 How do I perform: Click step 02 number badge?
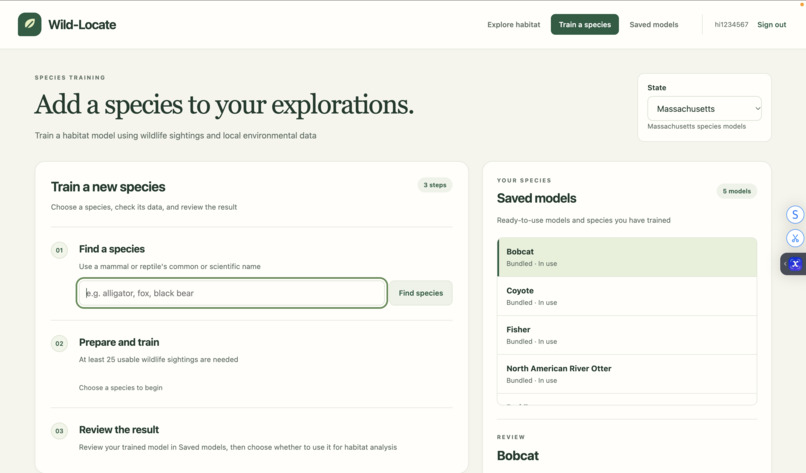pos(59,343)
